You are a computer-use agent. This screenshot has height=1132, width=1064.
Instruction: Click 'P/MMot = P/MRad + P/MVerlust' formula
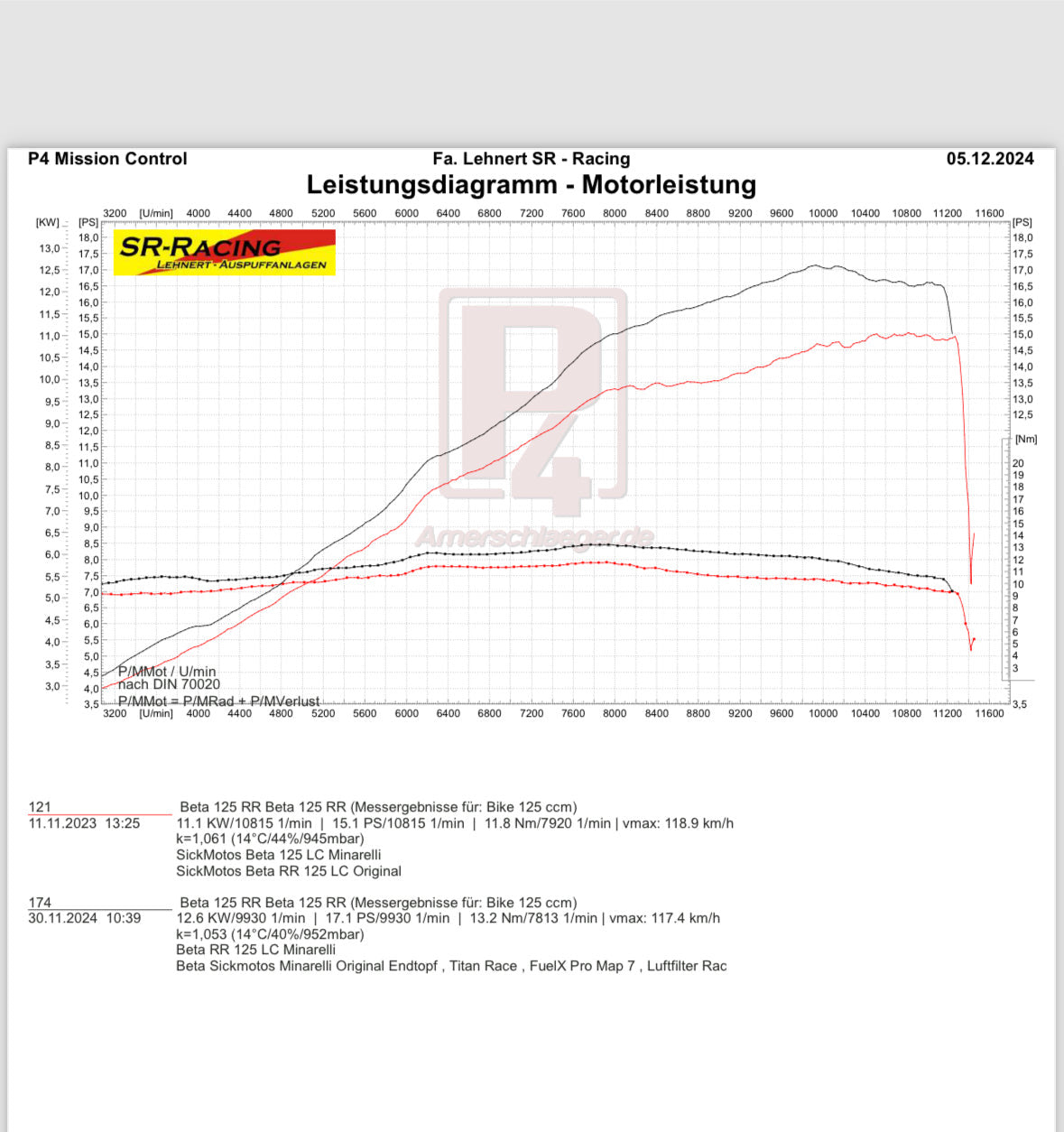(x=218, y=701)
